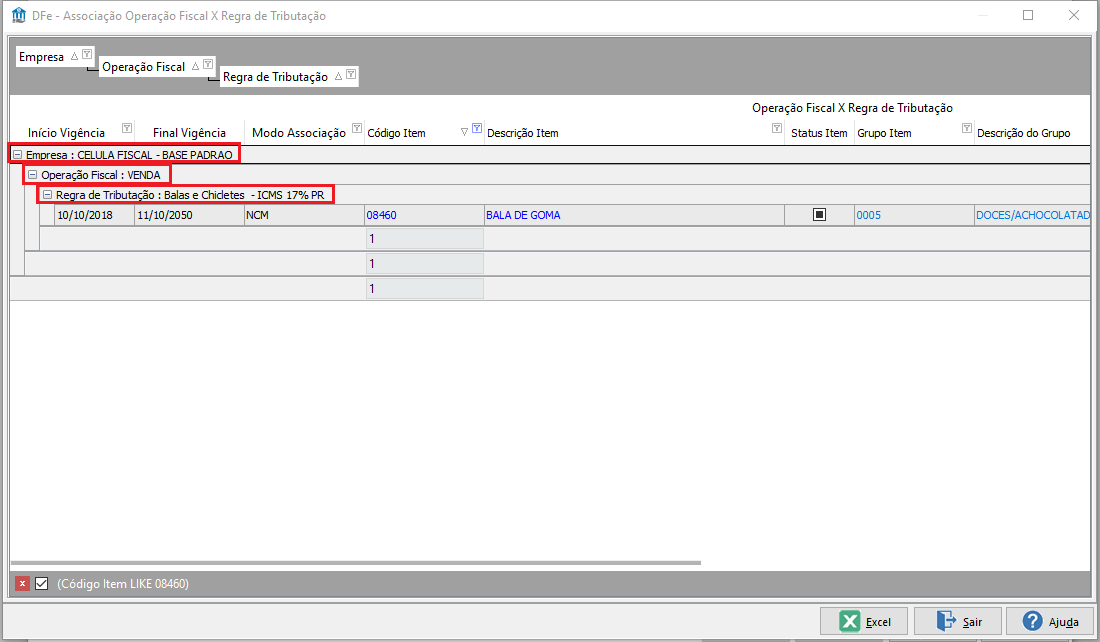Viewport: 1100px width, 642px height.
Task: Open filter for Grupo Item column
Action: coord(967,128)
